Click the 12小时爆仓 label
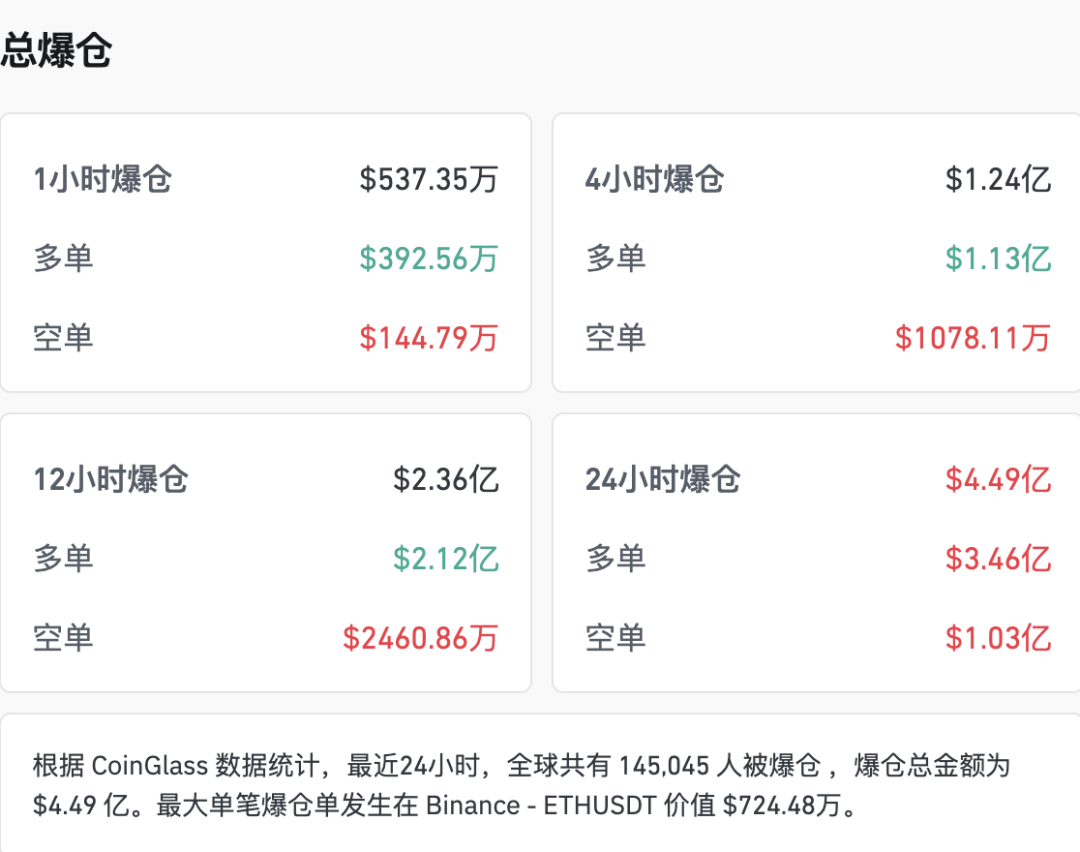The height and width of the screenshot is (852, 1080). point(111,479)
